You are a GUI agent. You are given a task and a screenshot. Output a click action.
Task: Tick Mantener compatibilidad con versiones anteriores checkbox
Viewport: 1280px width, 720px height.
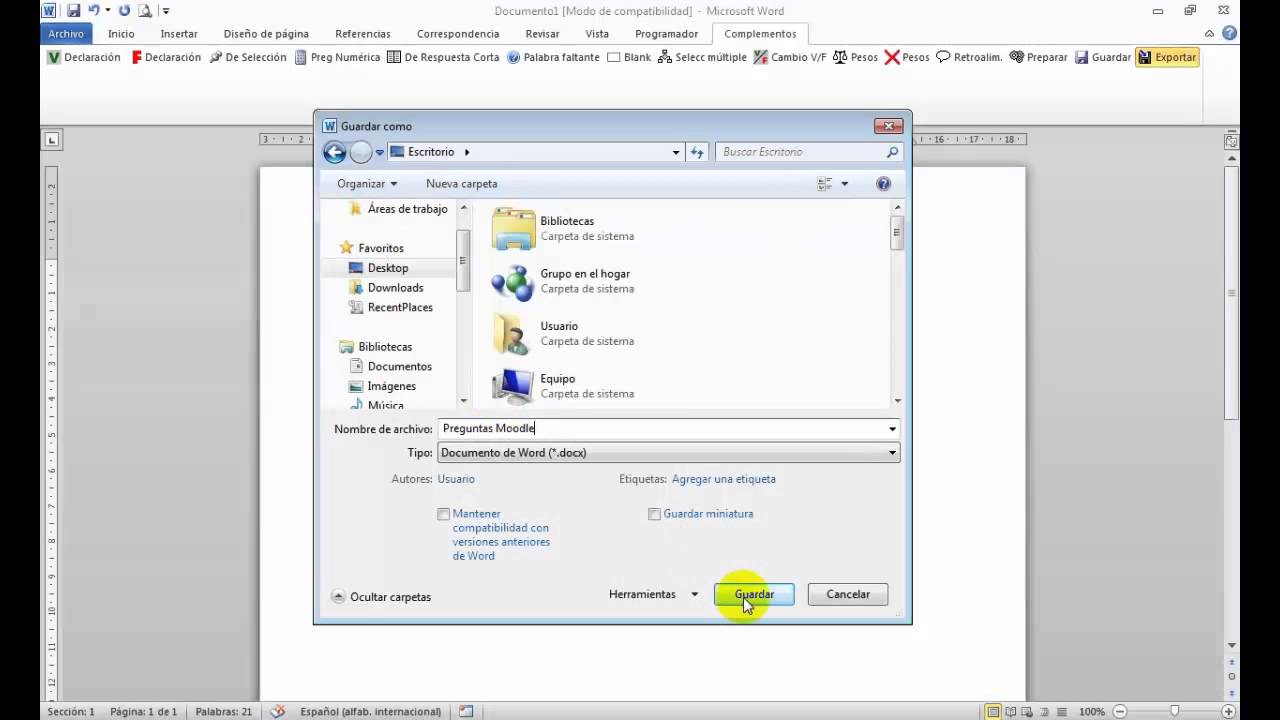point(443,514)
